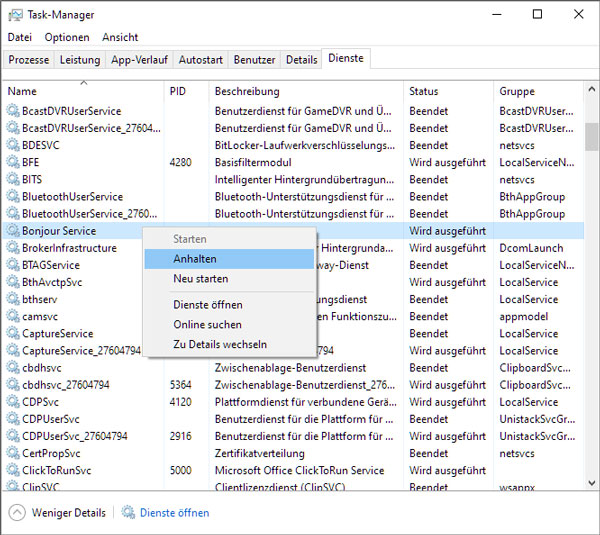Screen dimensions: 600x535
Task: Click Microsoft Office ClickToRun Service description
Action: click(299, 470)
